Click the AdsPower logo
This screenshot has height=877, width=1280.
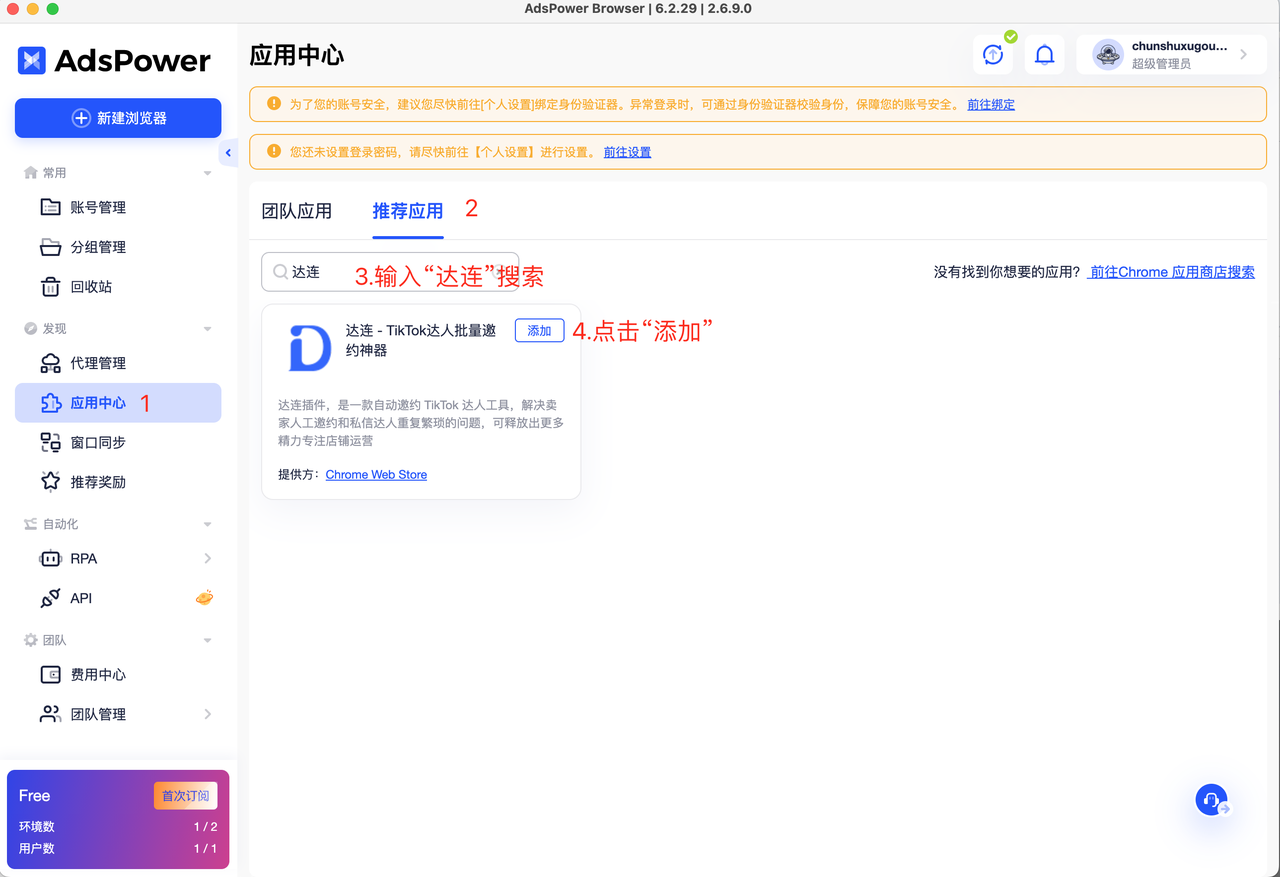[x=114, y=61]
